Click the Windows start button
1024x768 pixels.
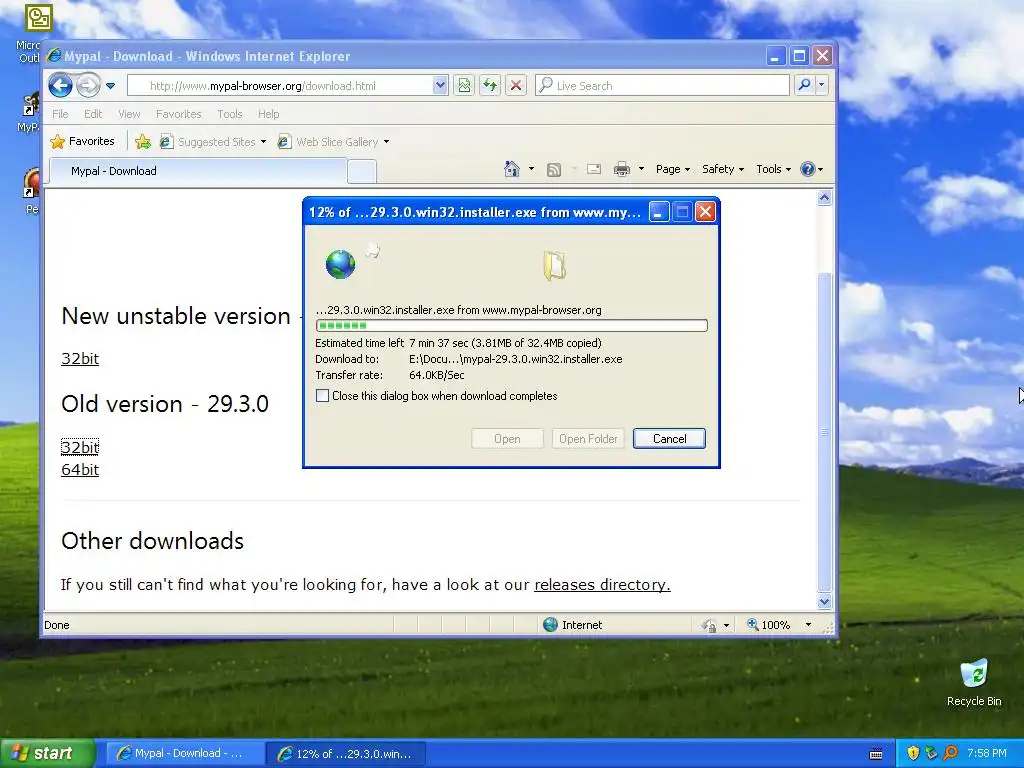coord(48,753)
